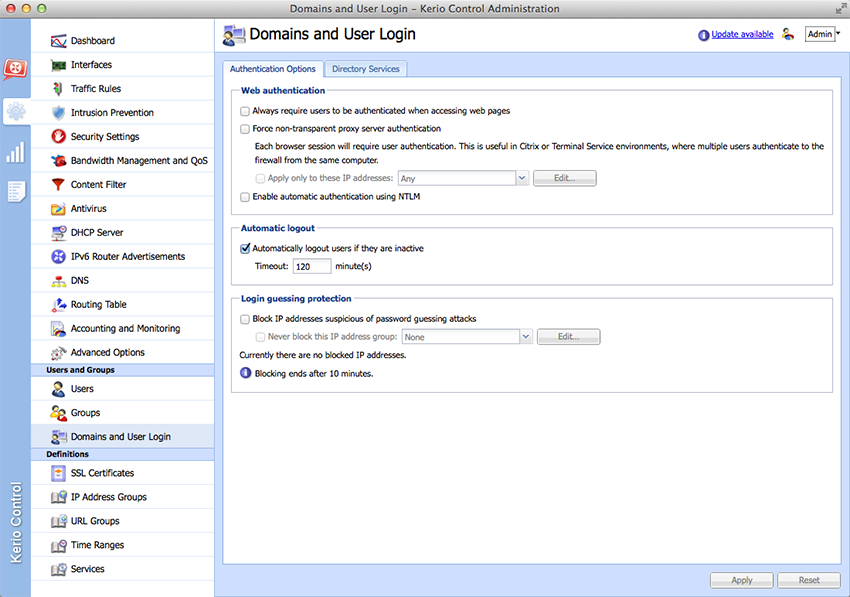
Task: Switch to the Directory Services tab
Action: (x=366, y=69)
